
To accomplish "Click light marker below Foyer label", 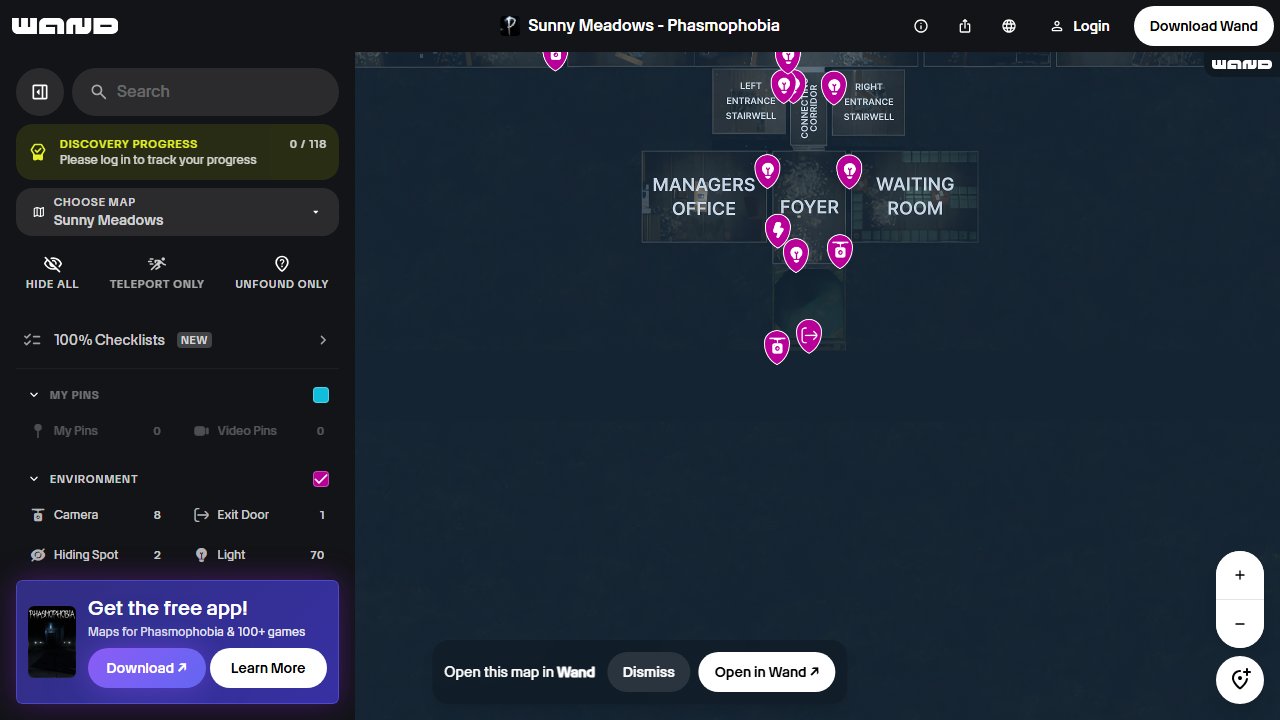I will click(x=796, y=255).
